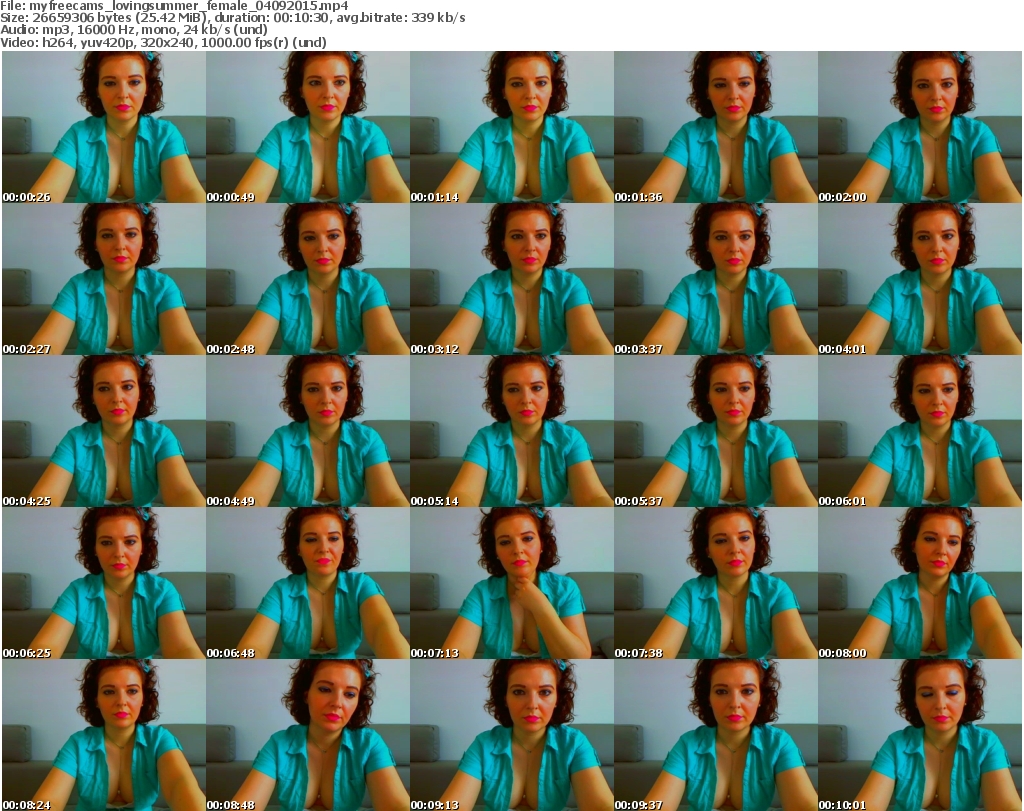Image resolution: width=1024 pixels, height=811 pixels.
Task: View the frame stamped 00:08:24
Action: click(x=104, y=735)
